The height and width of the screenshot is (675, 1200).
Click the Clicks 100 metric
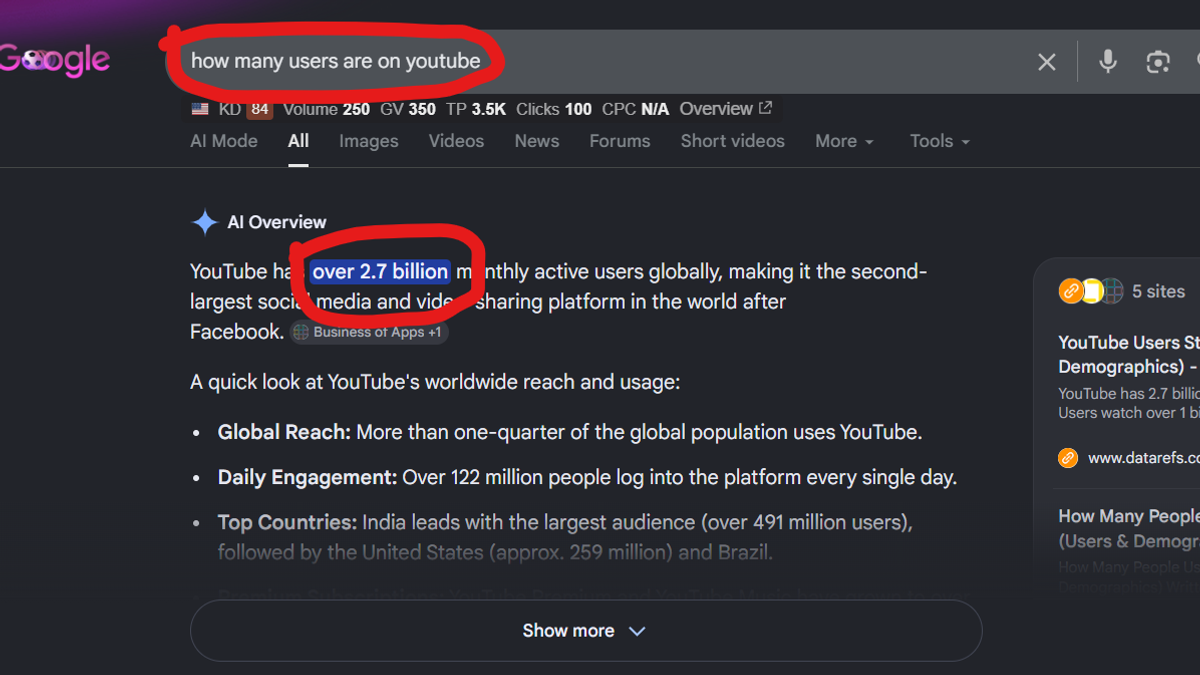tap(554, 109)
